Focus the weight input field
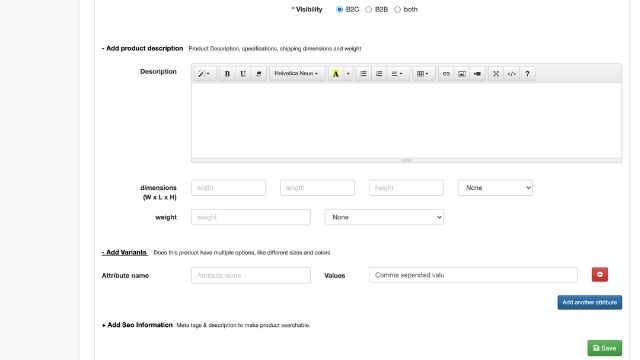Image resolution: width=640 pixels, height=360 pixels. click(251, 217)
